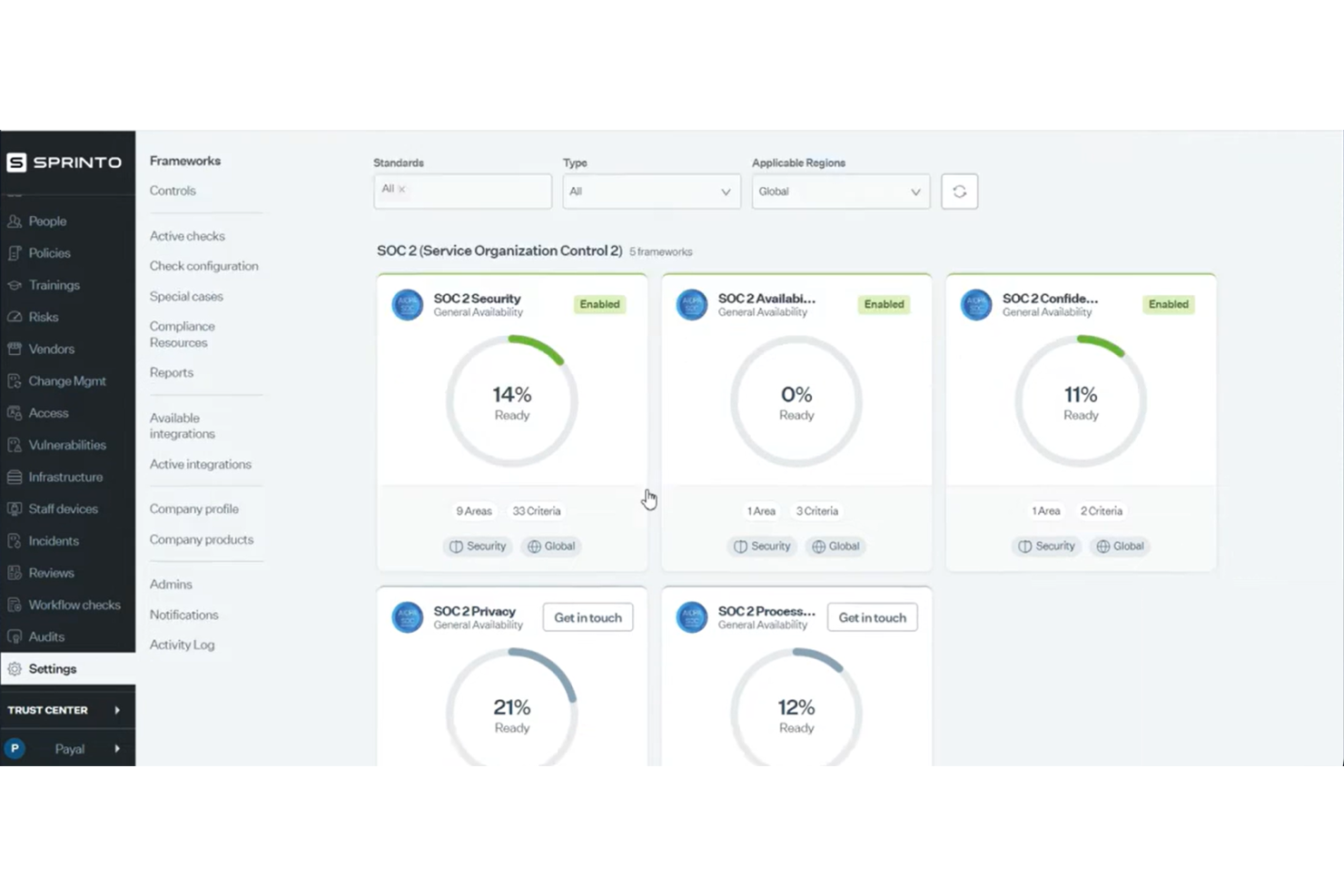The image size is (1344, 896).
Task: Select the Vendors sidebar icon
Action: pos(15,349)
